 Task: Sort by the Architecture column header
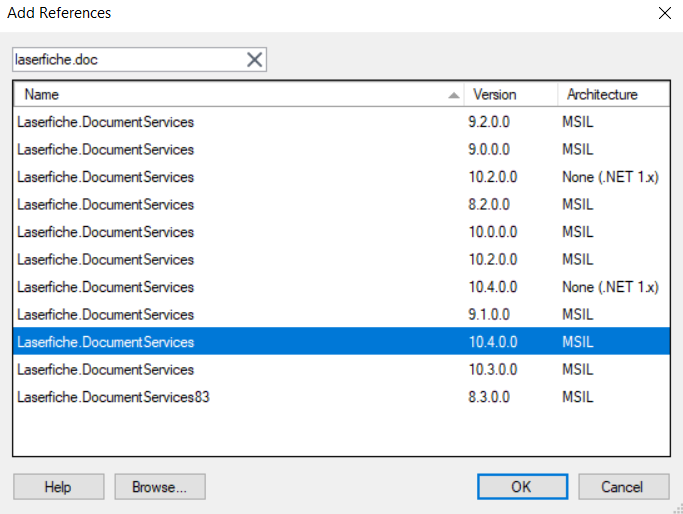[613, 95]
